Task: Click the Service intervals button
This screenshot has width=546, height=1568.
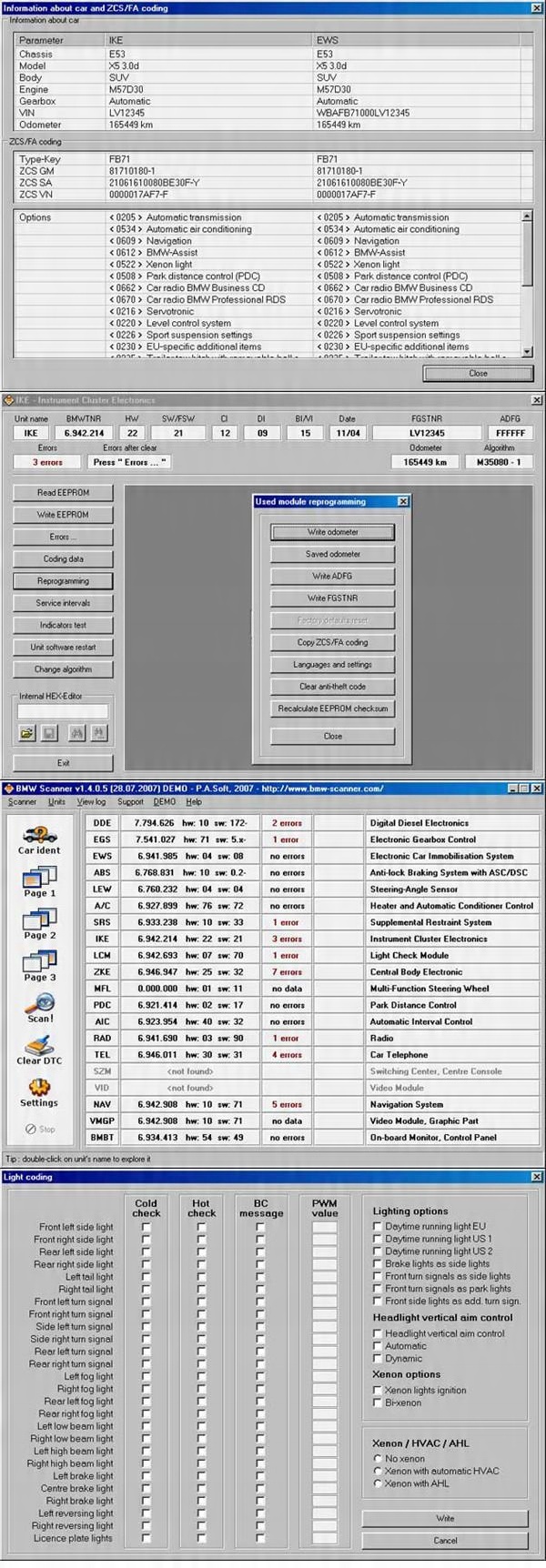Action: pos(63,603)
